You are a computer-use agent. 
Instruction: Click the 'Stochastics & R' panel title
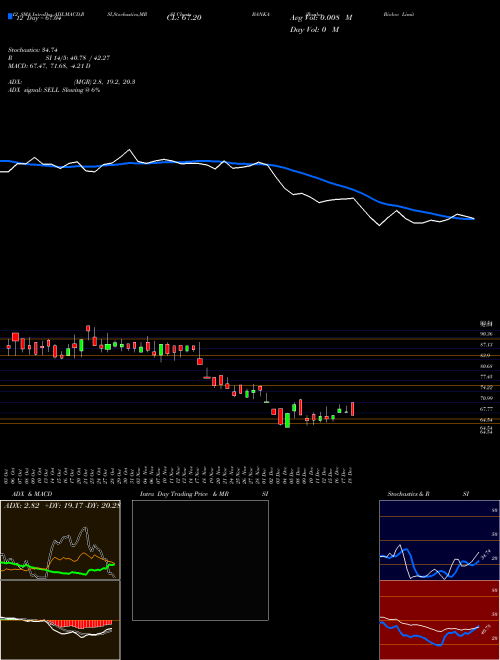pyautogui.click(x=408, y=494)
